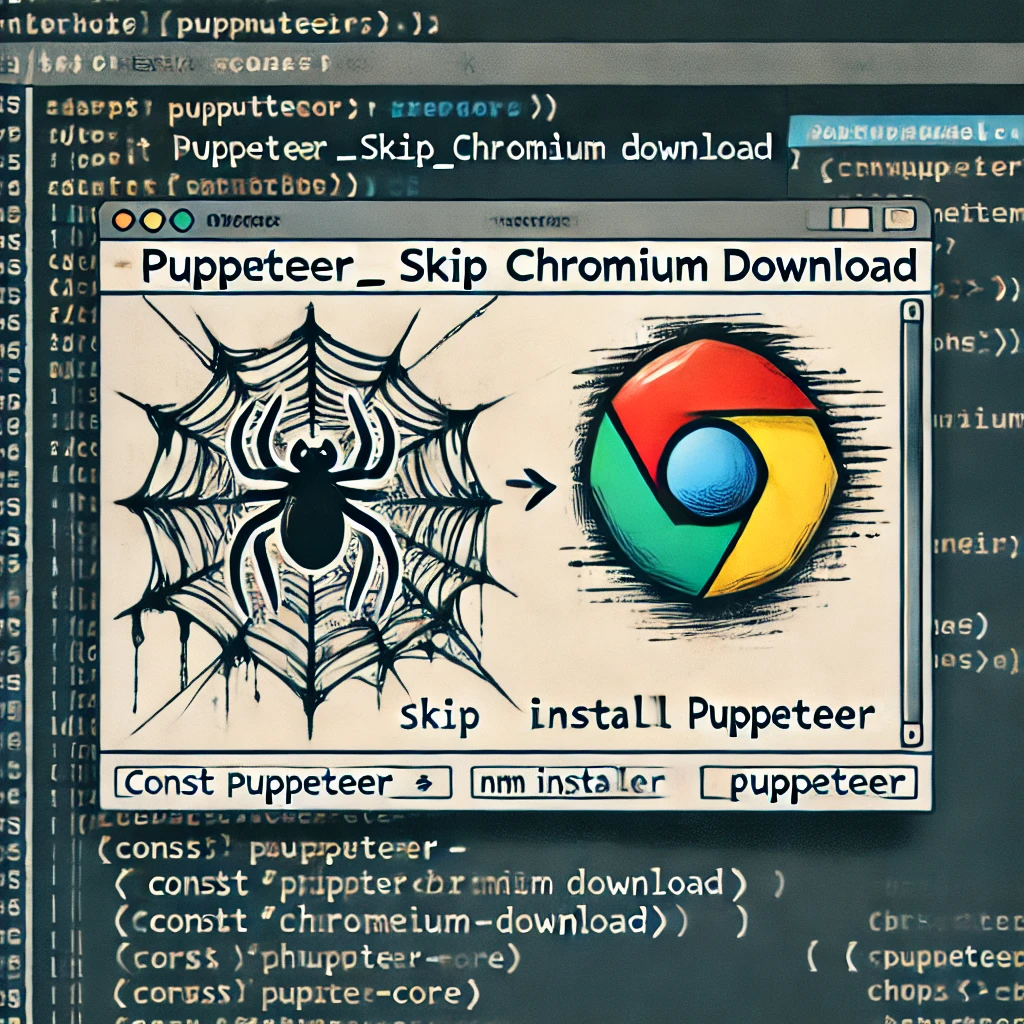1024x1024 pixels.
Task: Click the "Puppeteer_Skip_Chromium download" code line in editor
Action: pos(472,149)
